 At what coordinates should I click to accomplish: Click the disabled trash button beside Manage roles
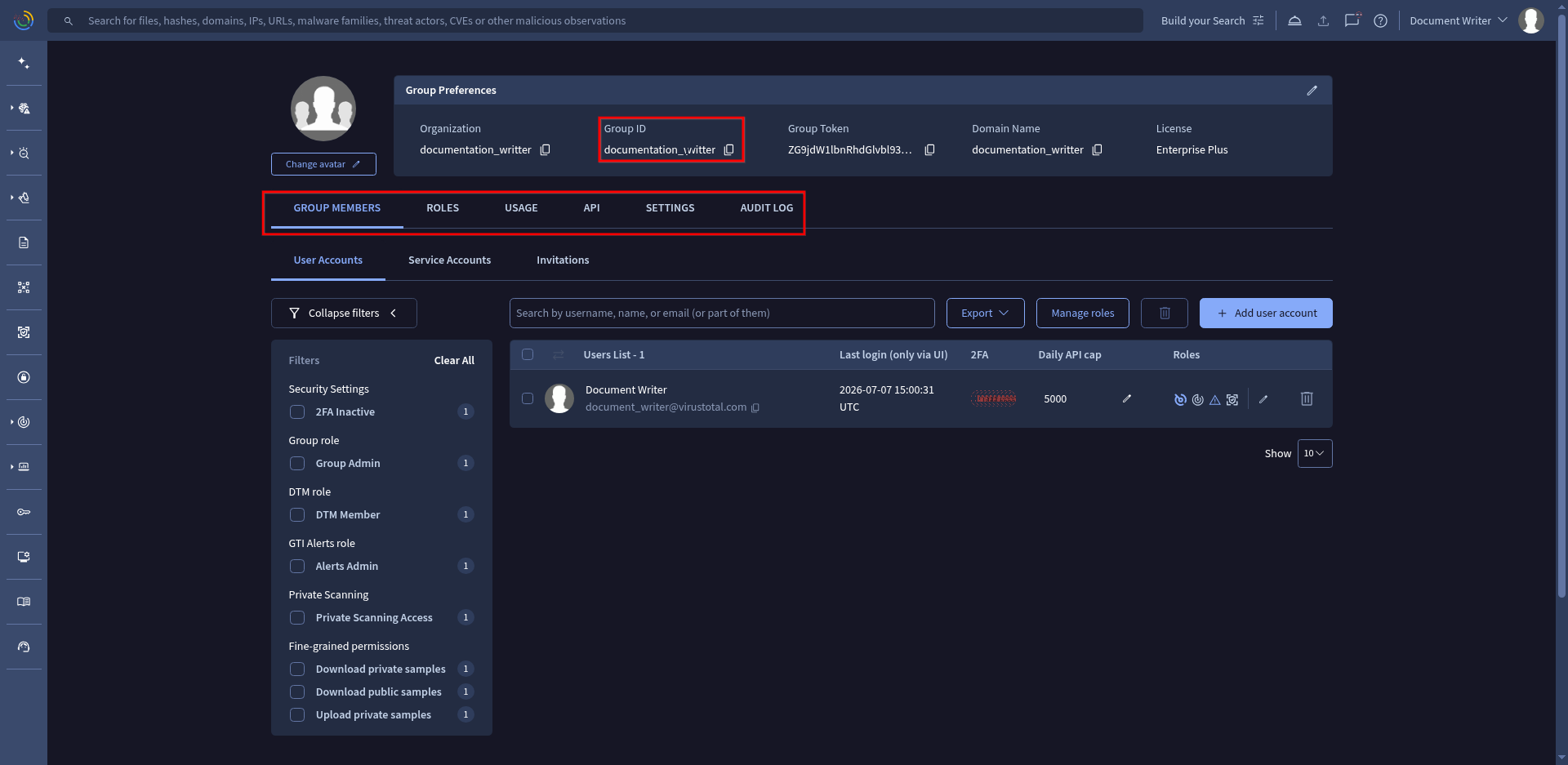pos(1165,314)
